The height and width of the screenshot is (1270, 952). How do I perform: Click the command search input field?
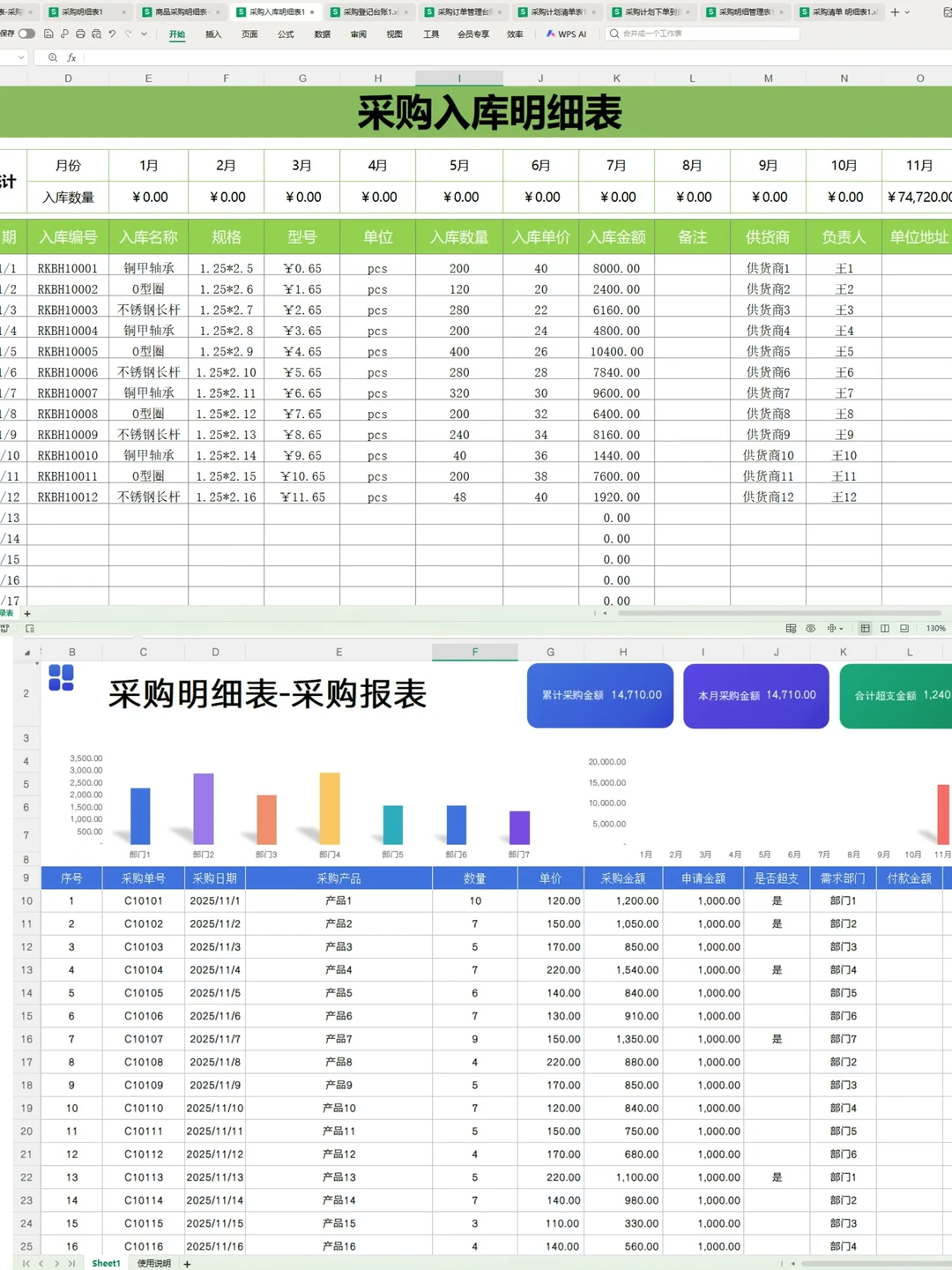pos(702,34)
